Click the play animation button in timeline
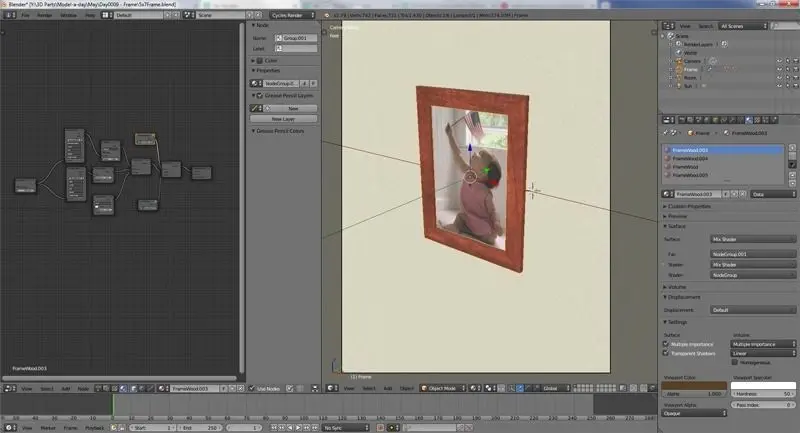Screen dimensions: 800x433 click(x=298, y=427)
